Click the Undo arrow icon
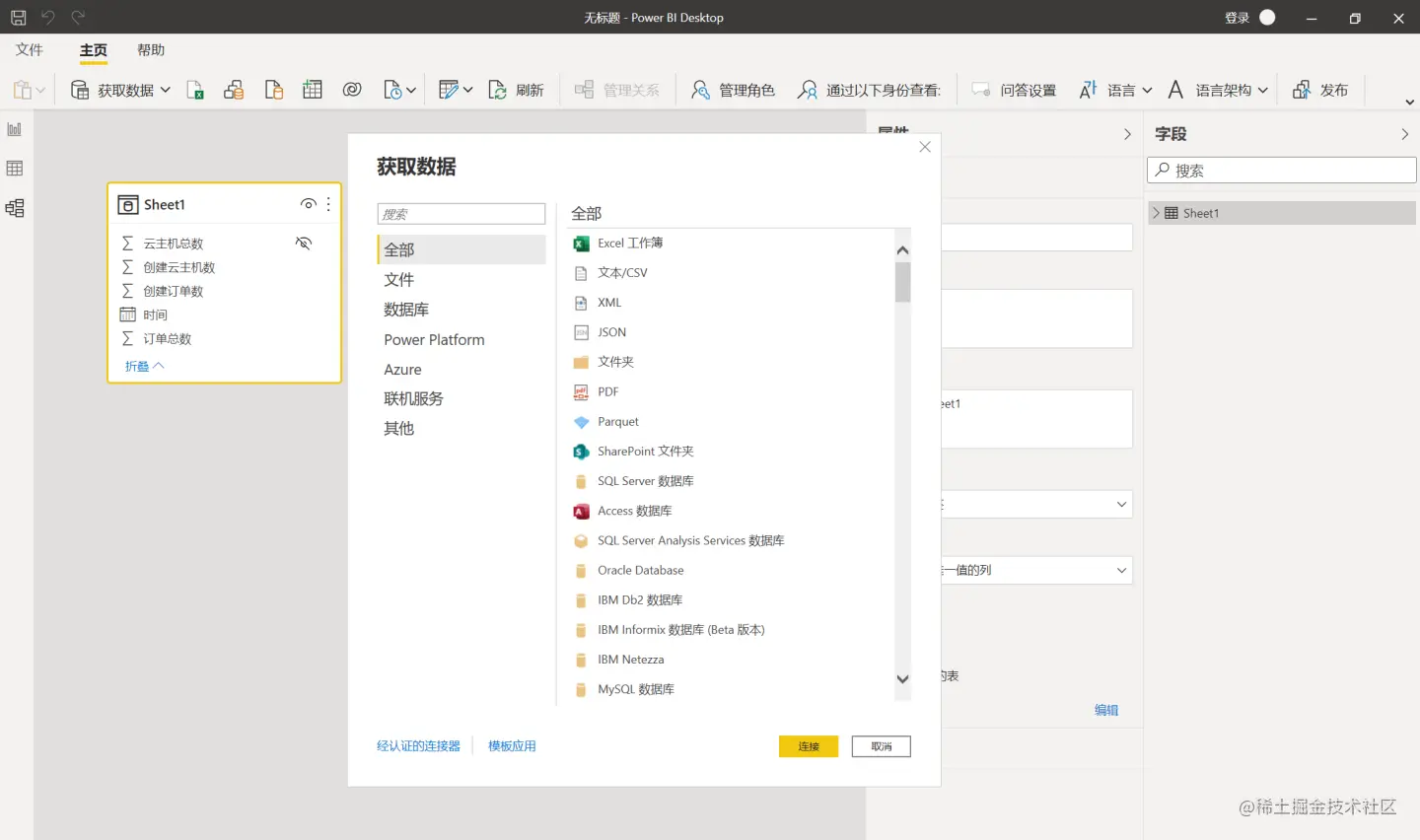1420x840 pixels. tap(47, 18)
